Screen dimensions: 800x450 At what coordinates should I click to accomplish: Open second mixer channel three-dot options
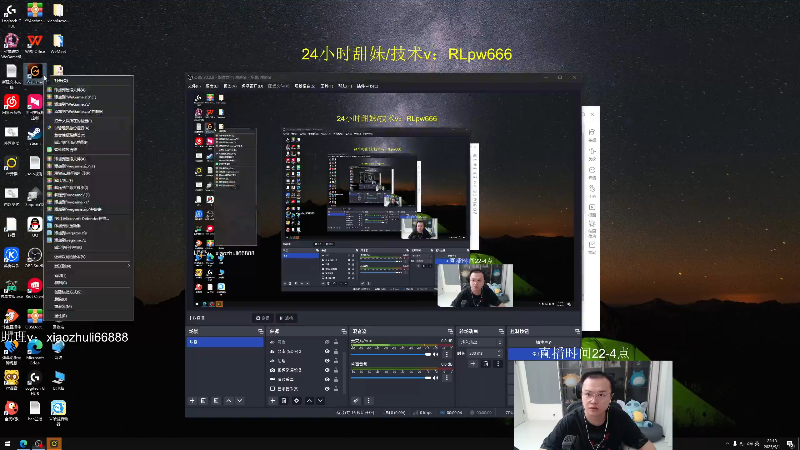(x=446, y=378)
